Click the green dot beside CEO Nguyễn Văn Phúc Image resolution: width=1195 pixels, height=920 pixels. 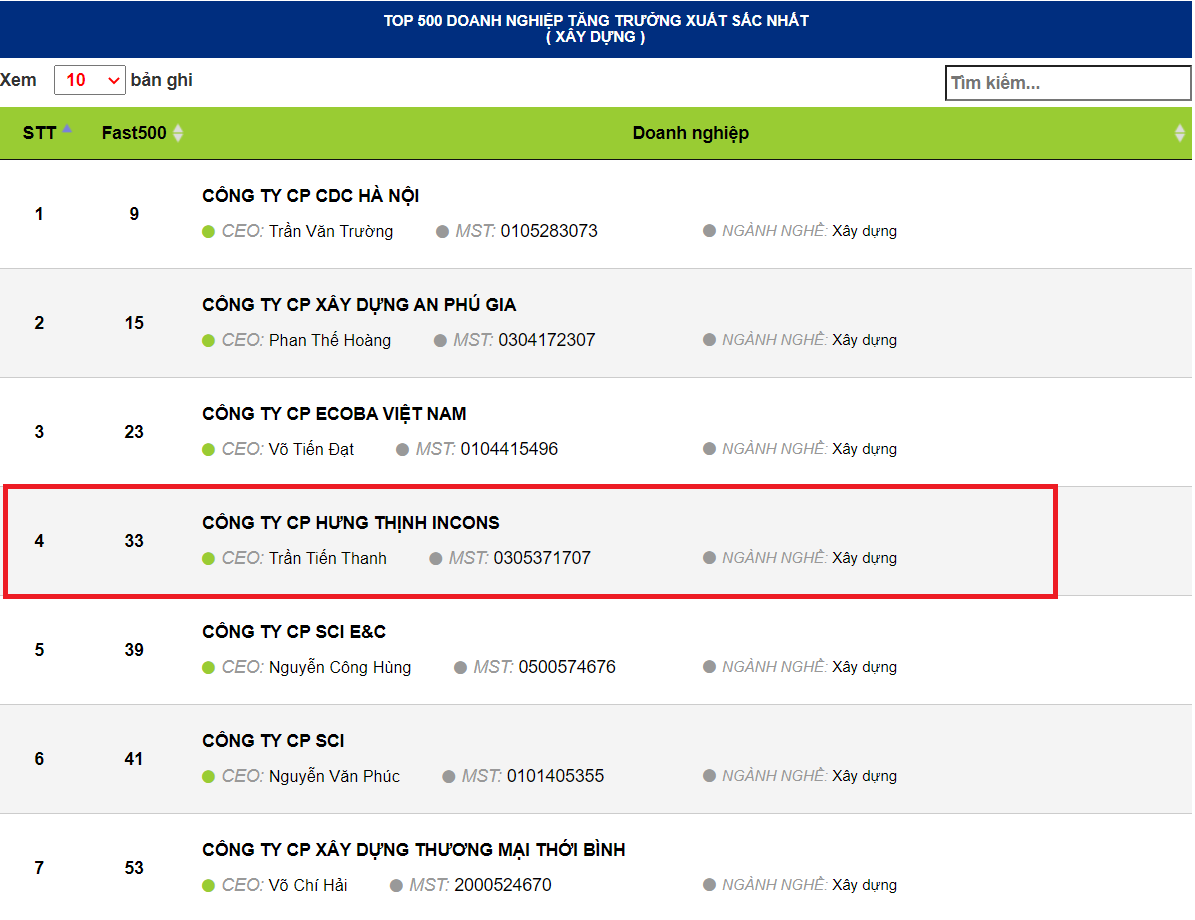(208, 777)
